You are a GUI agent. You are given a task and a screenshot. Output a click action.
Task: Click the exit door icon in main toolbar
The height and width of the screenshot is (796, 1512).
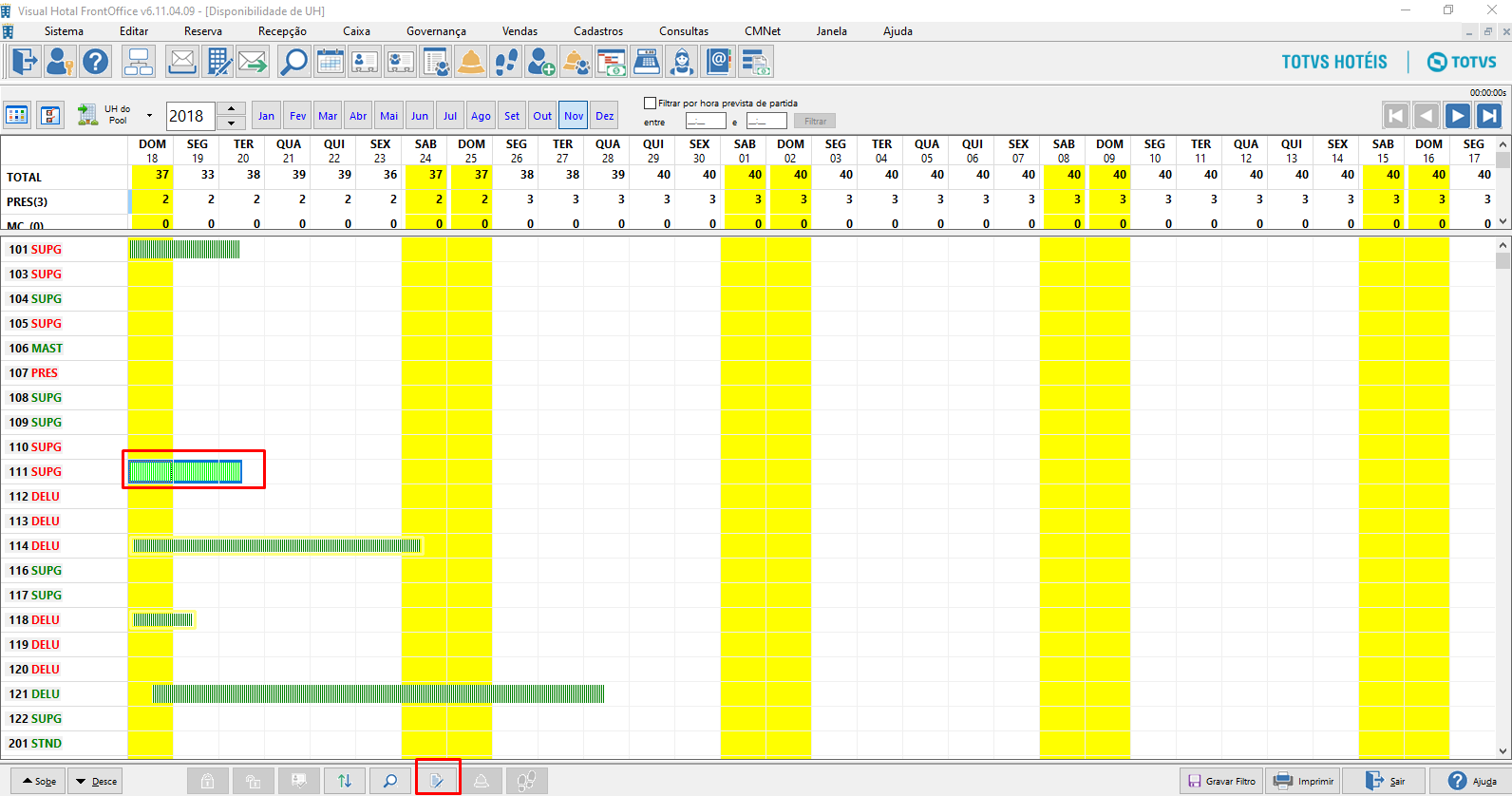(24, 62)
